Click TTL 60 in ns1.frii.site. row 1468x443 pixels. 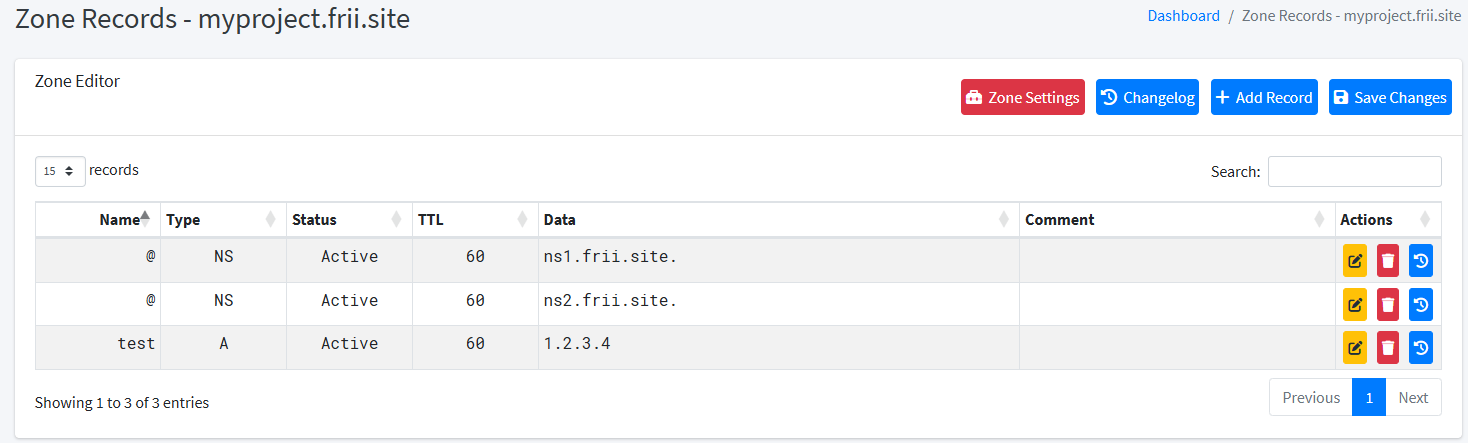pyautogui.click(x=475, y=257)
